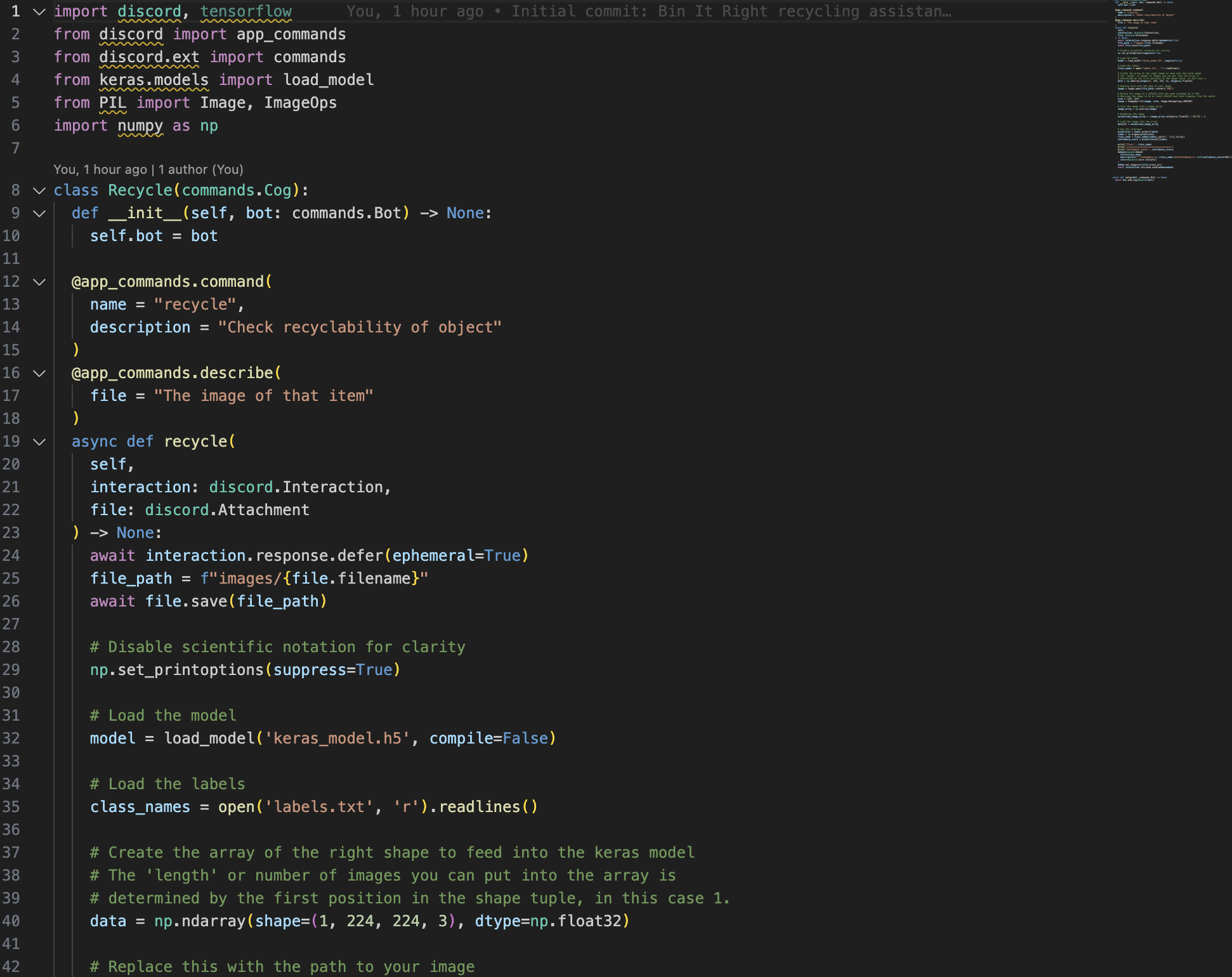
Task: Click line number 40 in the gutter
Action: 11,921
